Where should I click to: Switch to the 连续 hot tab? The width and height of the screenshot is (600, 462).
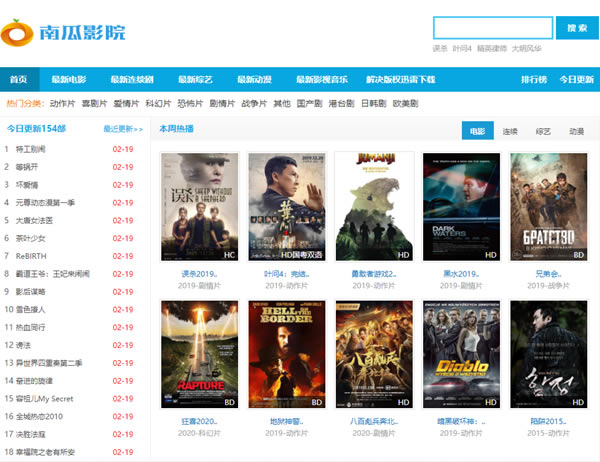point(510,131)
